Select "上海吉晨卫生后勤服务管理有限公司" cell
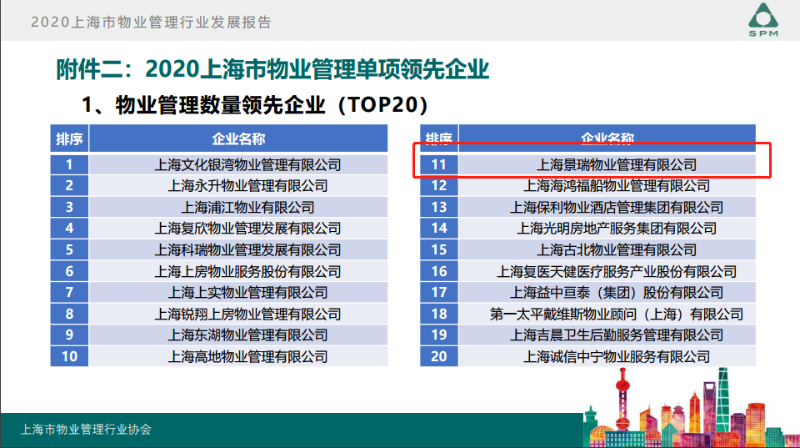 coord(607,335)
